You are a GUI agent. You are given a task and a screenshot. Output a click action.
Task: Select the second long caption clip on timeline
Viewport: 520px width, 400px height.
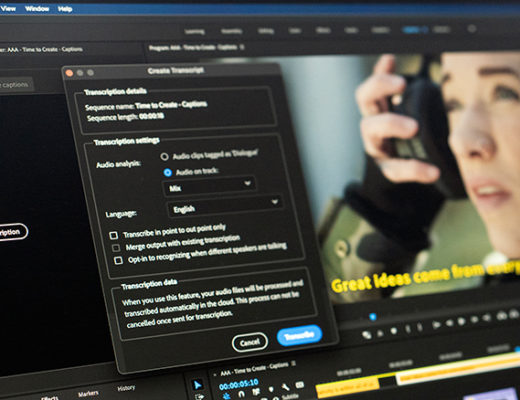[458, 370]
